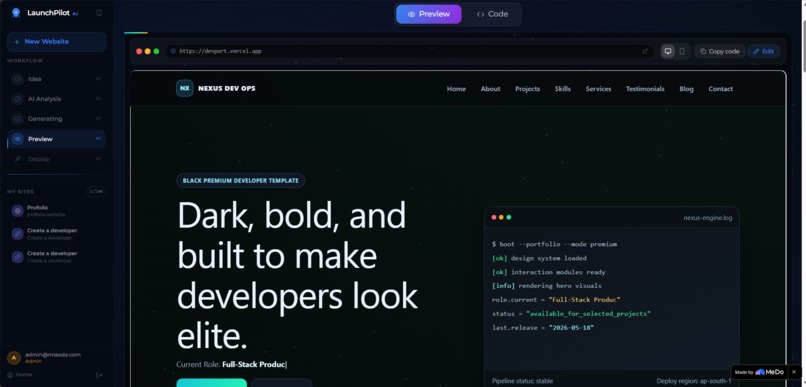Click the teal call-to-action button in hero

click(x=212, y=383)
